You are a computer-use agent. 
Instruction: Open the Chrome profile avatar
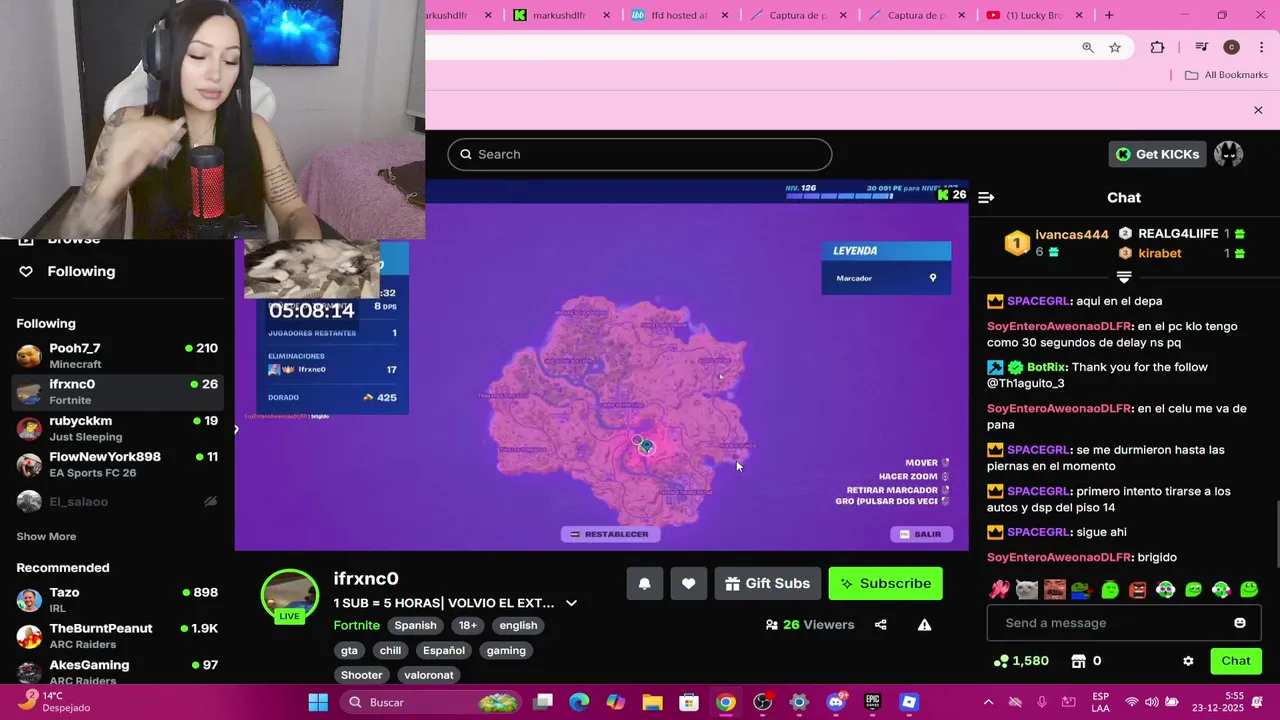1232,47
